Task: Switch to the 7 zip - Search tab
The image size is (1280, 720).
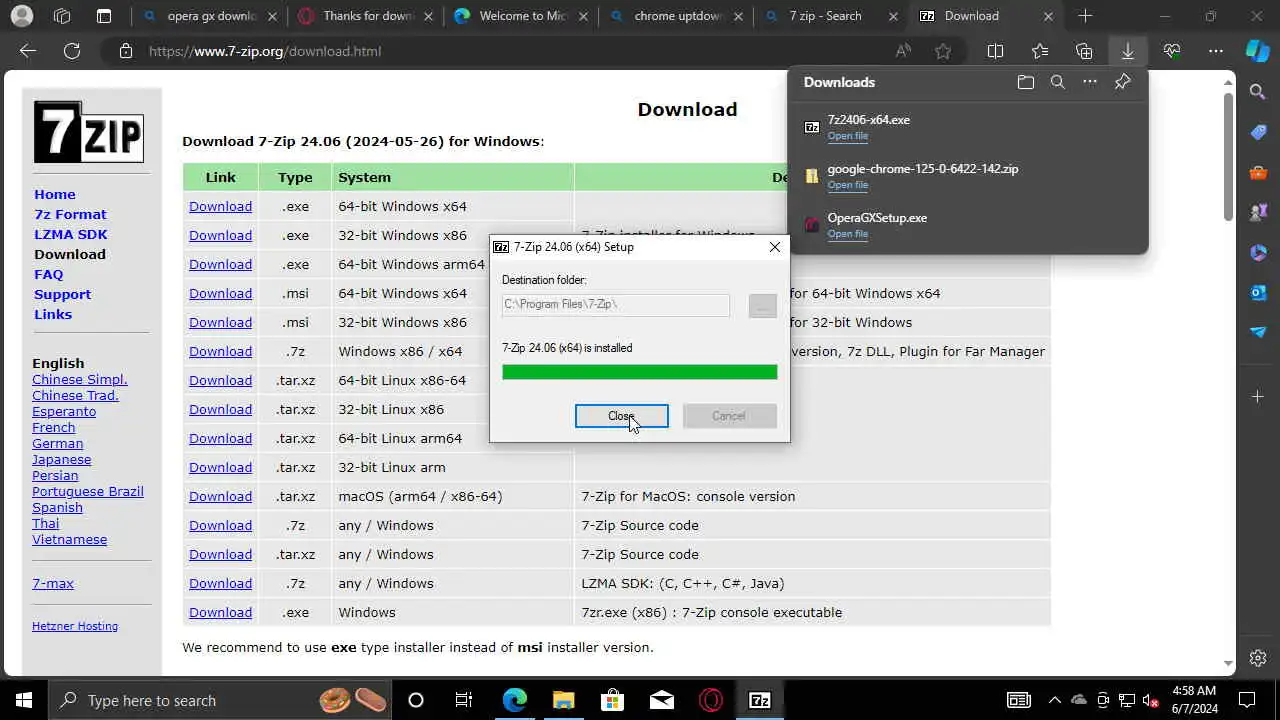Action: coord(830,16)
